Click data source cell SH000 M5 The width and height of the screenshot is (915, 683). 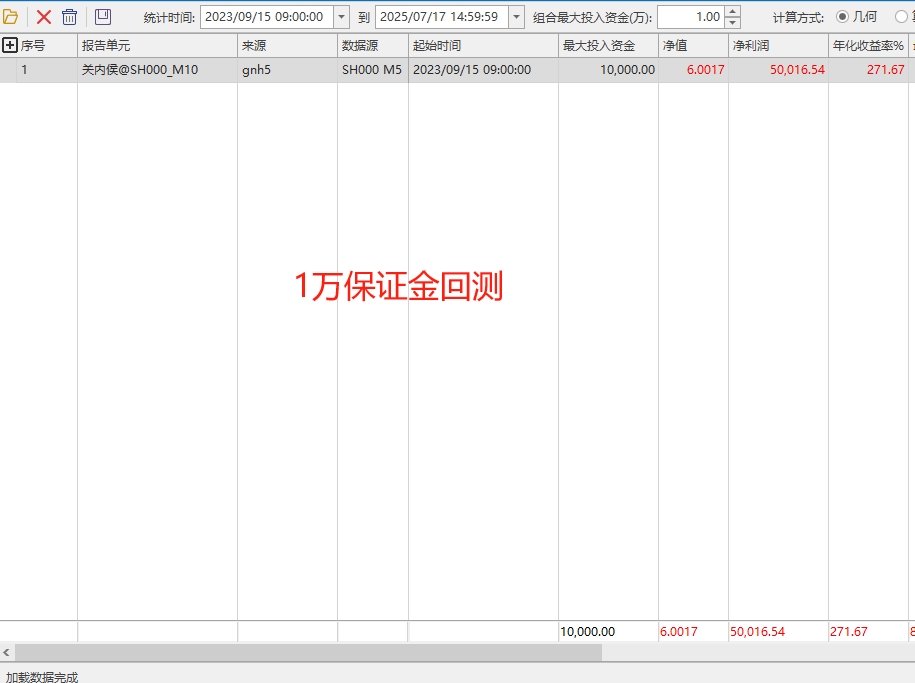[372, 70]
